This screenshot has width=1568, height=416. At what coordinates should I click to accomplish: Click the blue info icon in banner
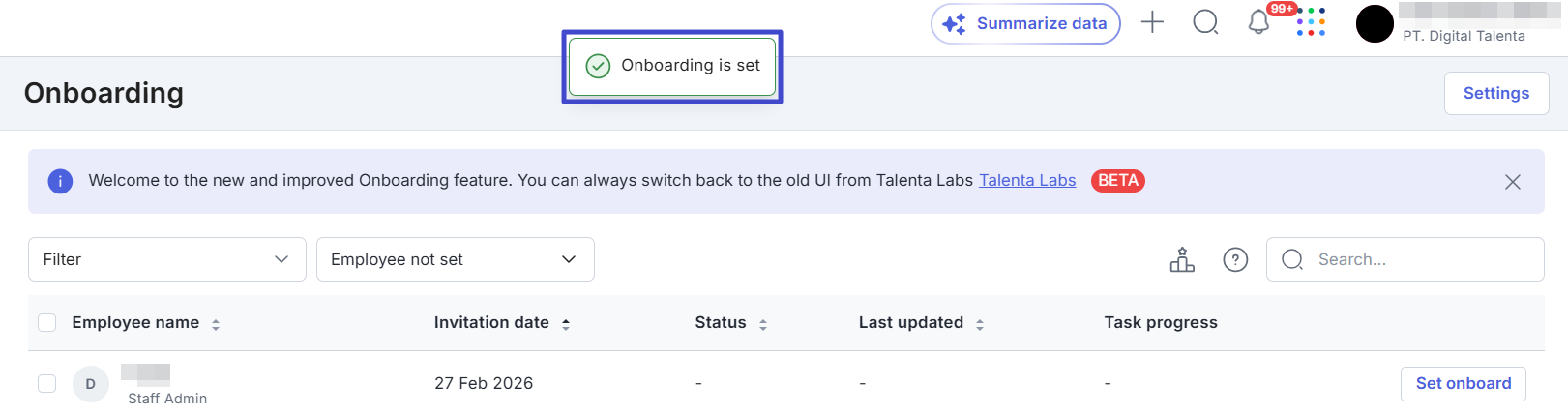pyautogui.click(x=60, y=181)
